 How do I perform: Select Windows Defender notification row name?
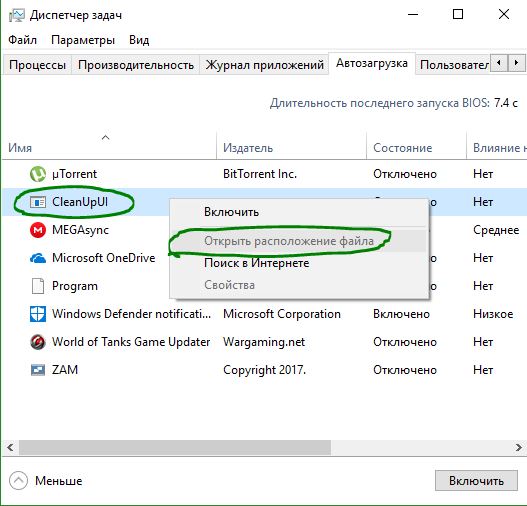tap(131, 314)
